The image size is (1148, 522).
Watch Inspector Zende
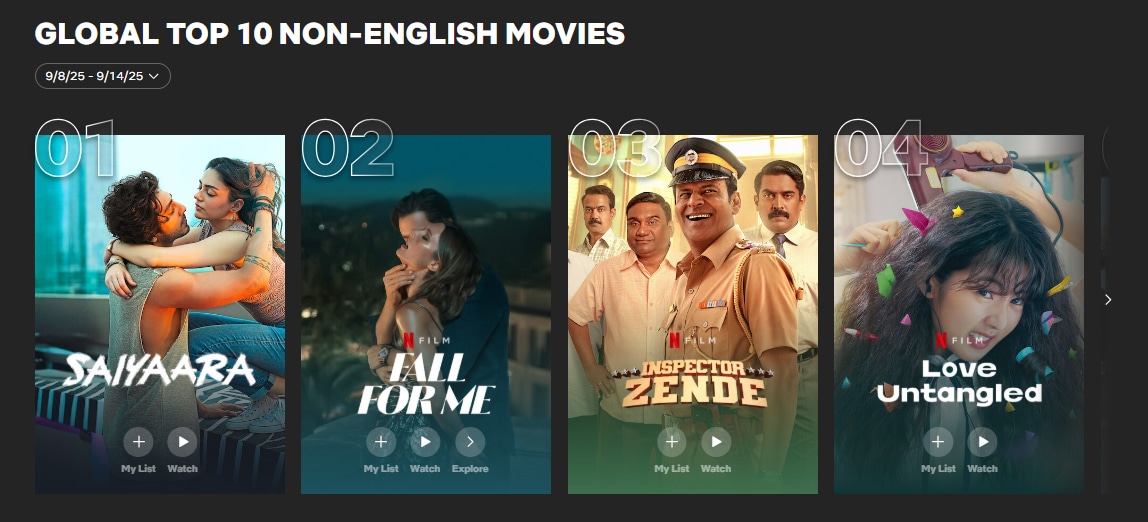coord(716,441)
